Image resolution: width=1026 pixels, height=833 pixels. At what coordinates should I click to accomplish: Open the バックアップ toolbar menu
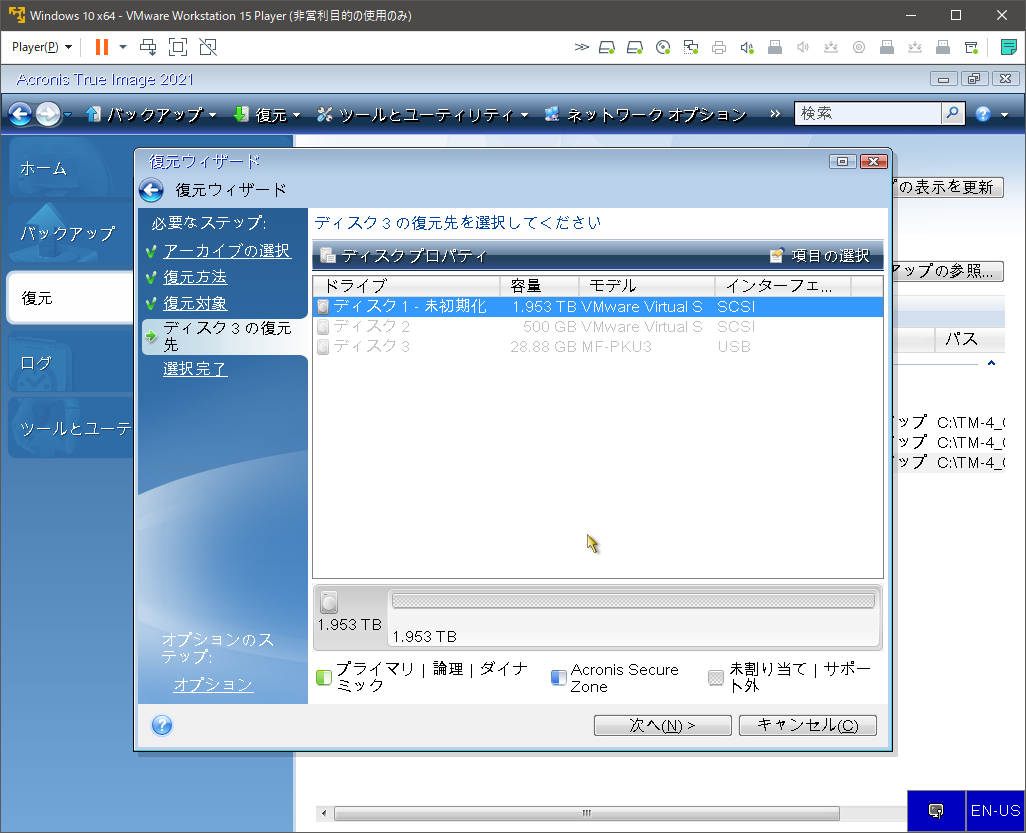tap(151, 115)
